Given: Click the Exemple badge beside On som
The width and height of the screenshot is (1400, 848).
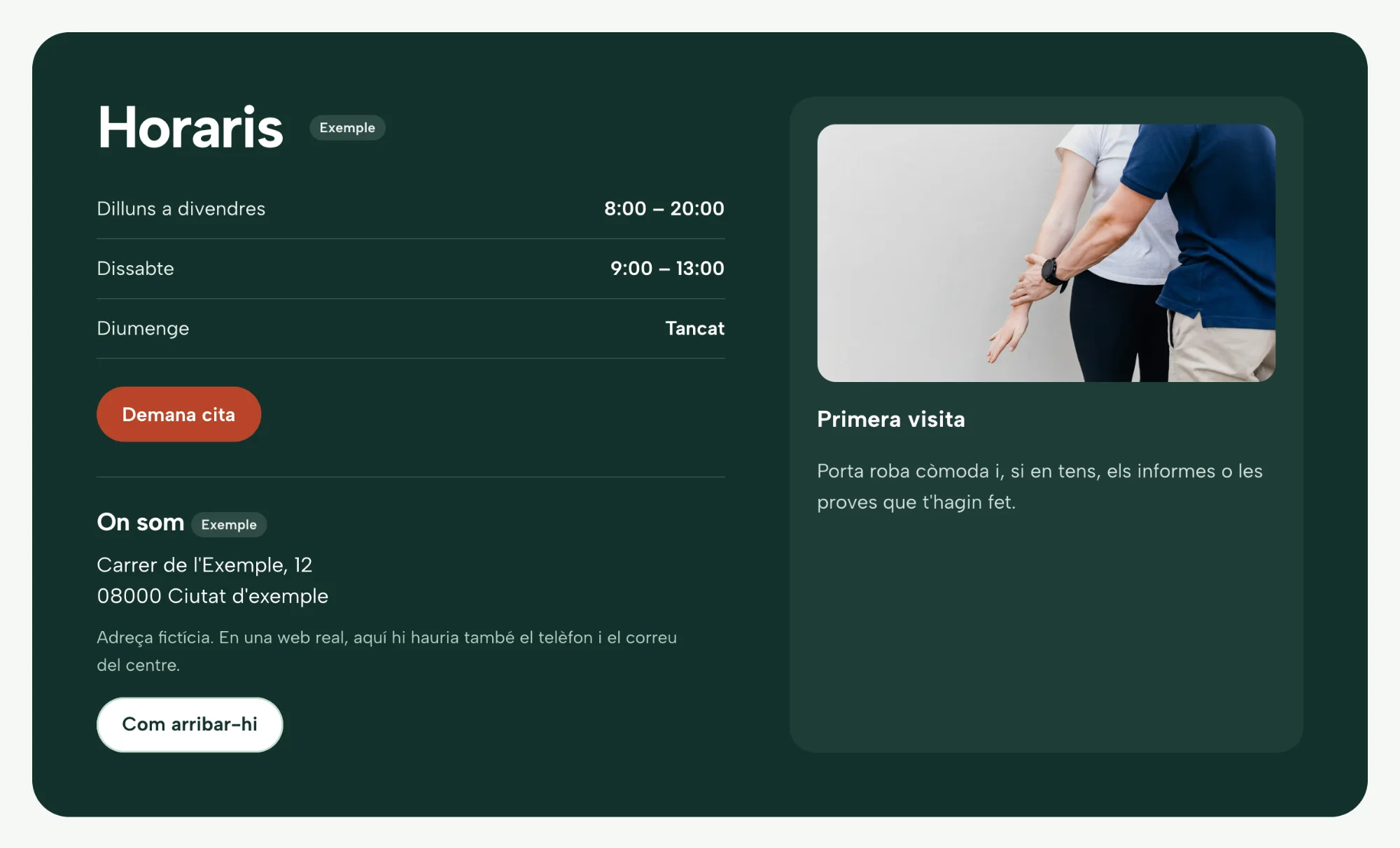Looking at the screenshot, I should click(229, 524).
